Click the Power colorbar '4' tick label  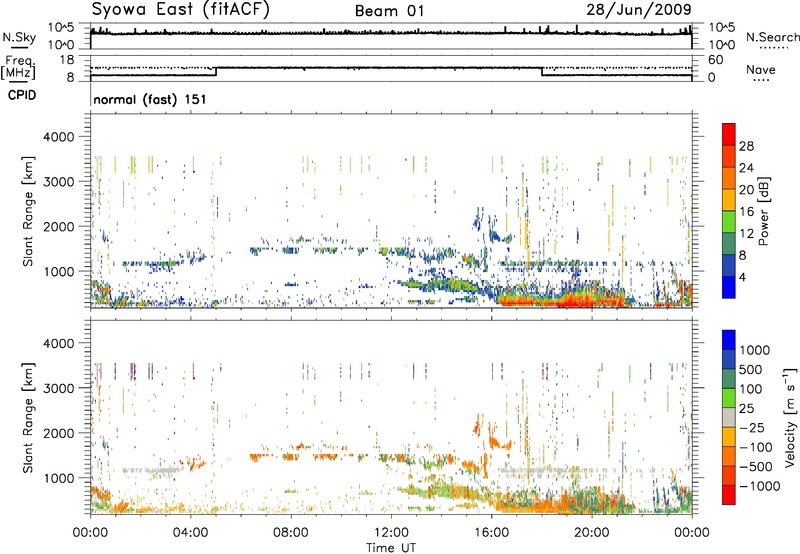[x=742, y=277]
